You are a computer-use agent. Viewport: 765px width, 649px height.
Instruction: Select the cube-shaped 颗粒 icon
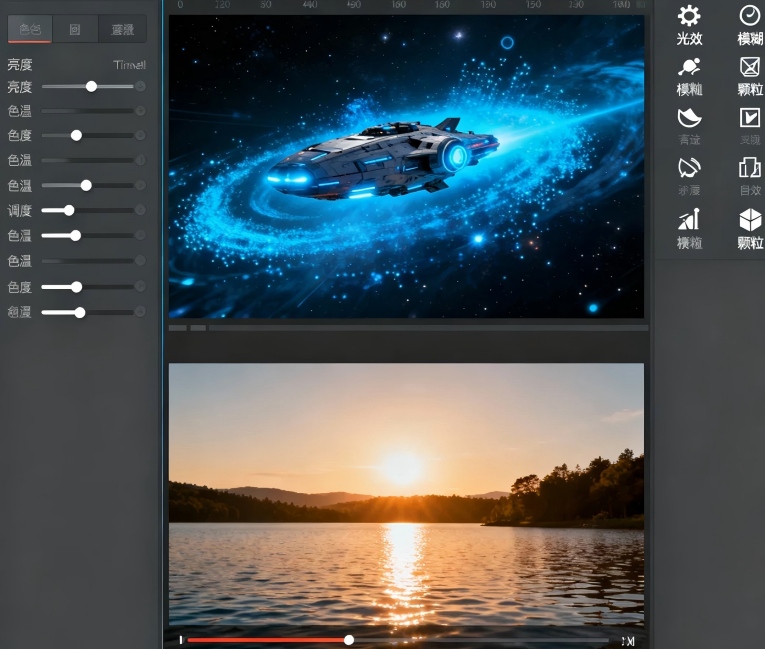point(749,220)
